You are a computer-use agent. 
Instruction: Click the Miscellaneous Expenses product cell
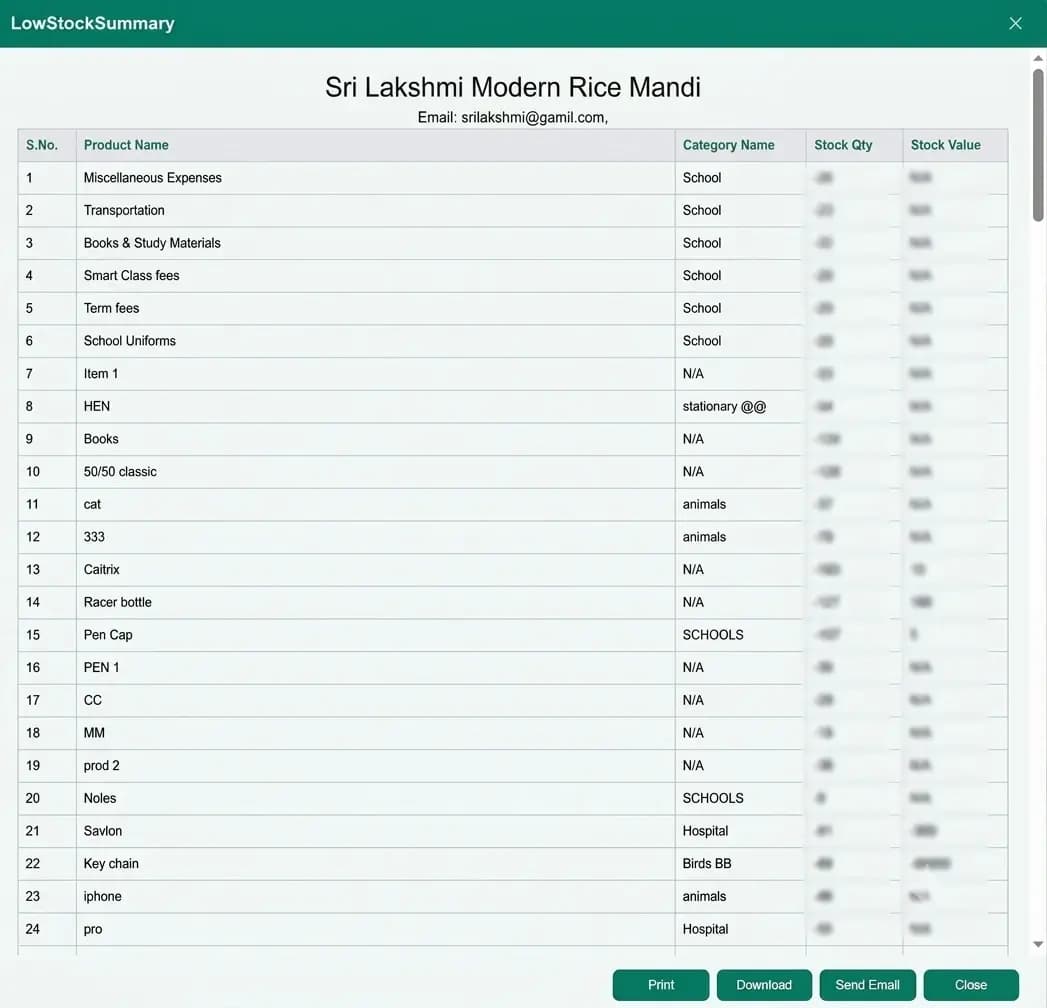(x=375, y=178)
